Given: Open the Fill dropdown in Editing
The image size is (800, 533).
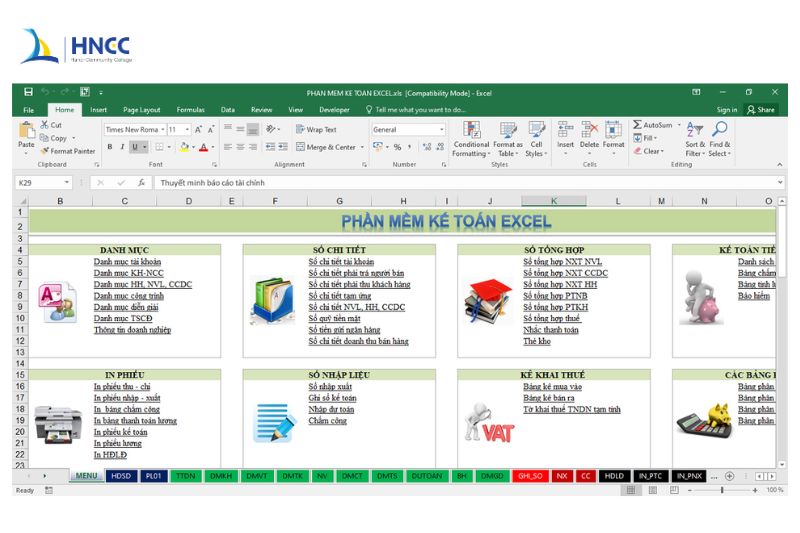Looking at the screenshot, I should point(645,138).
